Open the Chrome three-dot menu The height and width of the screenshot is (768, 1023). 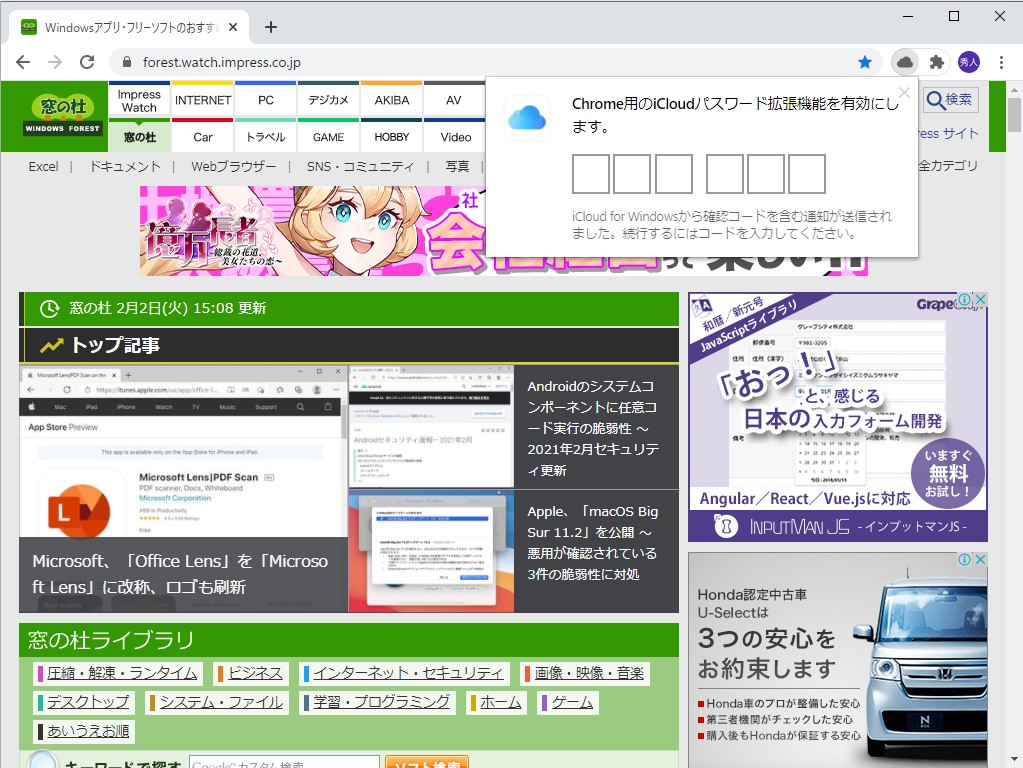[1001, 62]
